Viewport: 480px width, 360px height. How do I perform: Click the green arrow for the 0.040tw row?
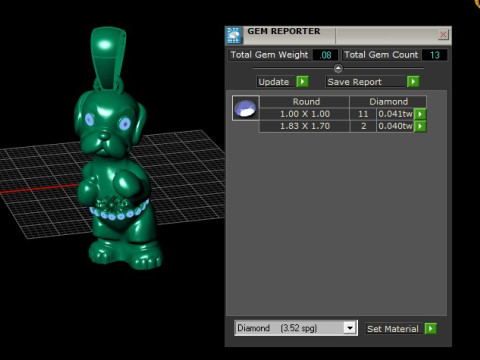pyautogui.click(x=420, y=126)
